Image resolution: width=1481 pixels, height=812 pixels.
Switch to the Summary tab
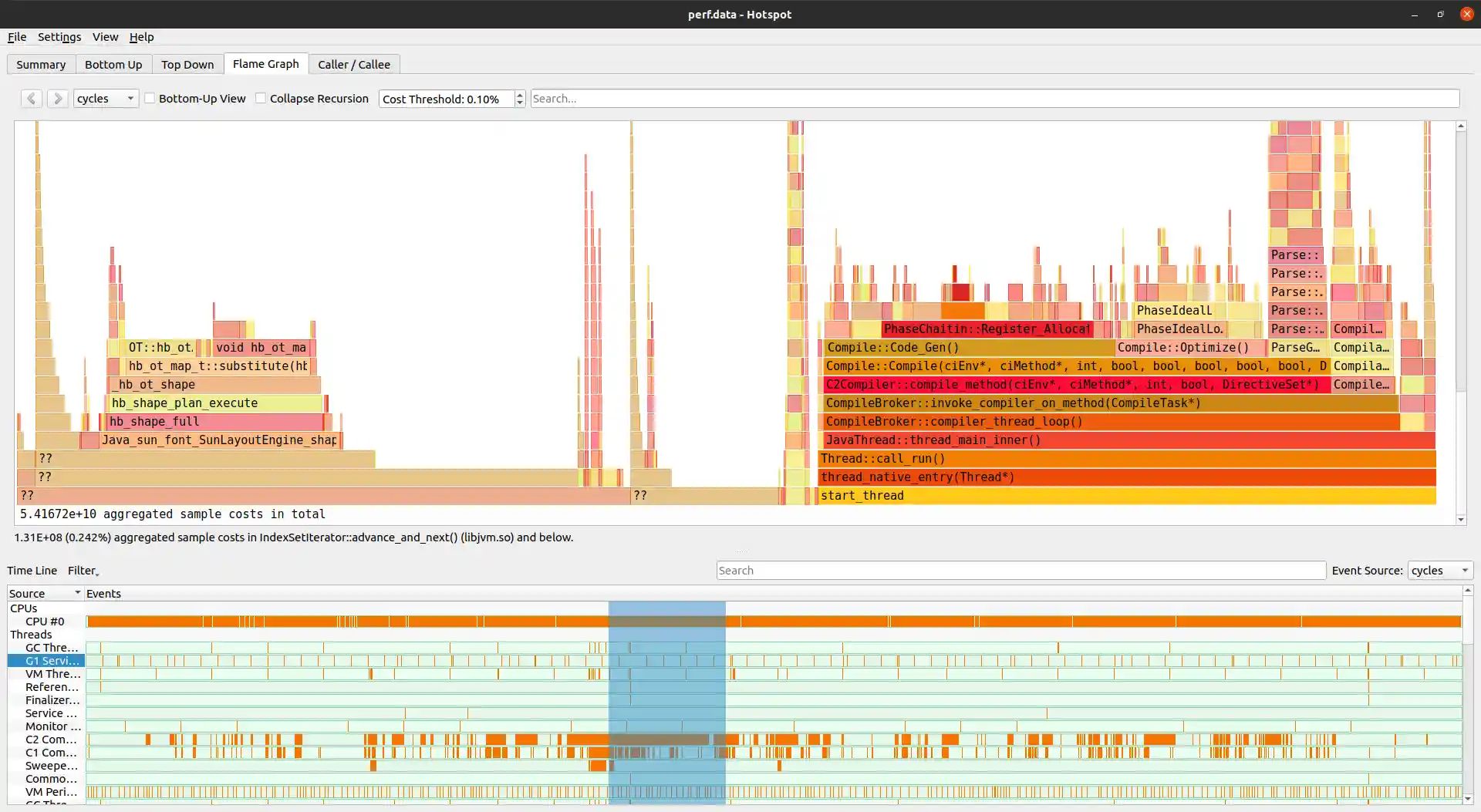coord(41,64)
